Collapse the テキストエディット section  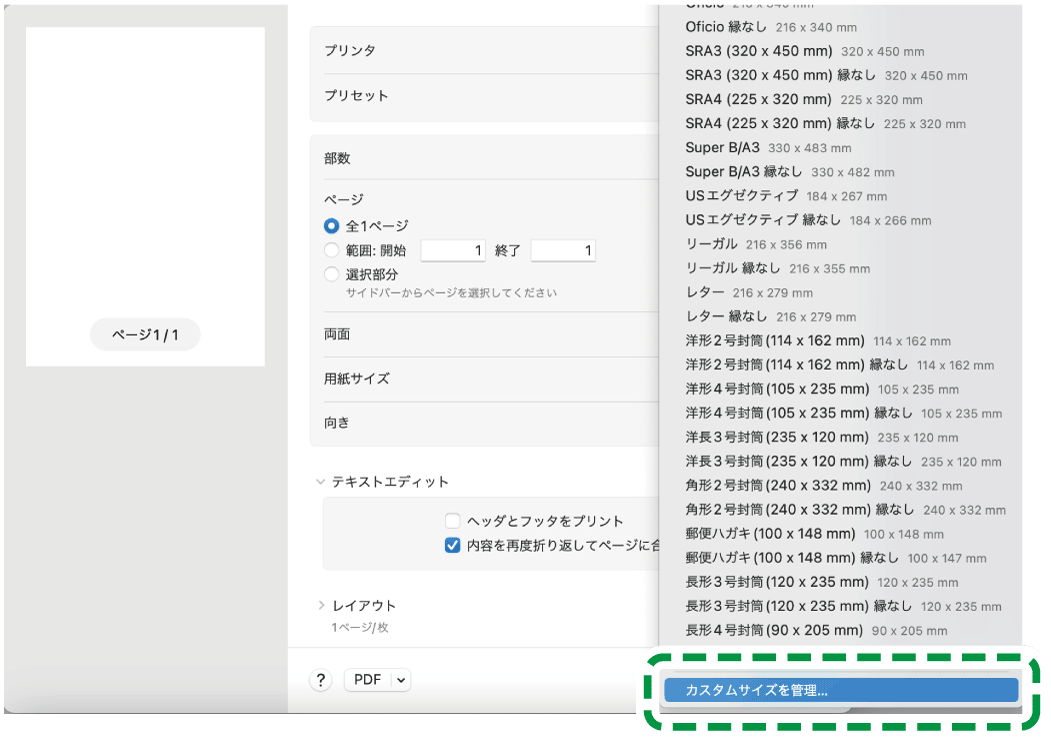[321, 482]
